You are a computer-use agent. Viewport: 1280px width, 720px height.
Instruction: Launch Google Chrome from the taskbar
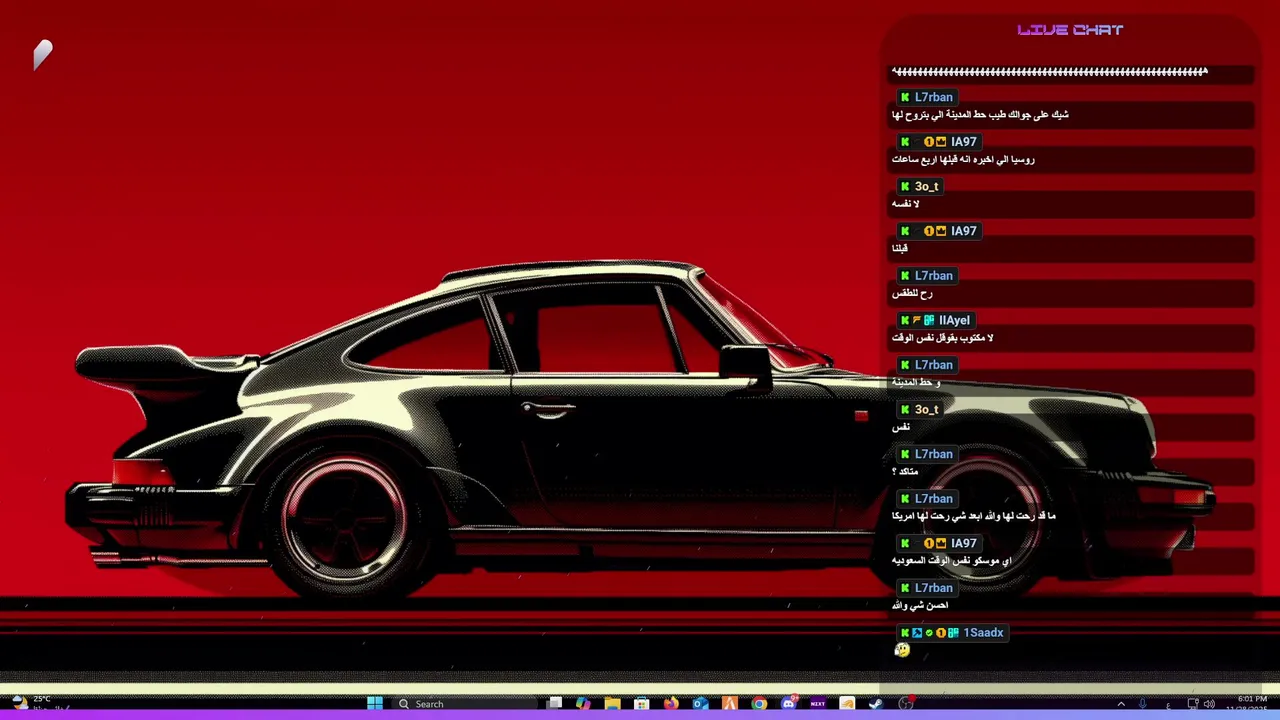(759, 704)
